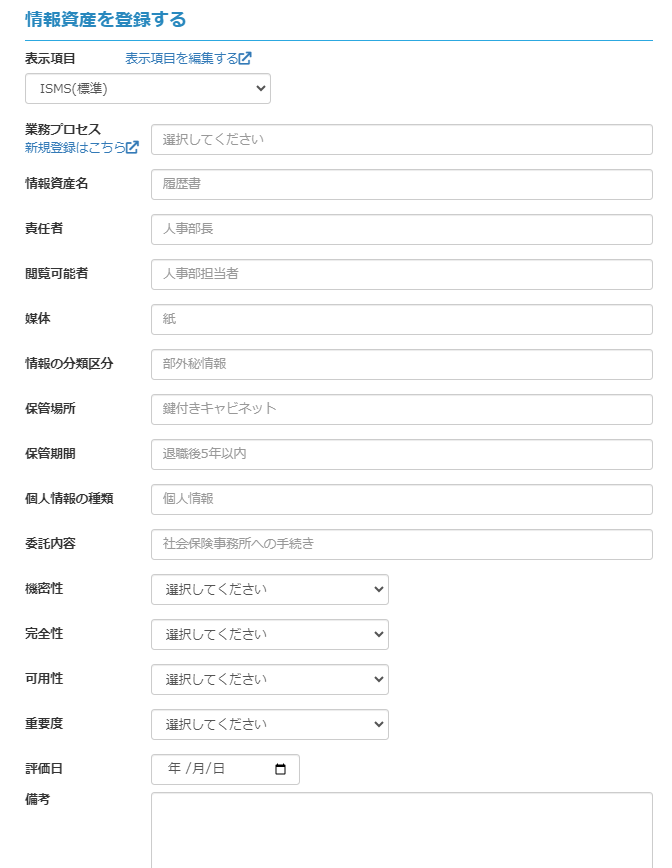
Task: Click external-link icon beside 新規登録はこちら
Action: pyautogui.click(x=132, y=148)
